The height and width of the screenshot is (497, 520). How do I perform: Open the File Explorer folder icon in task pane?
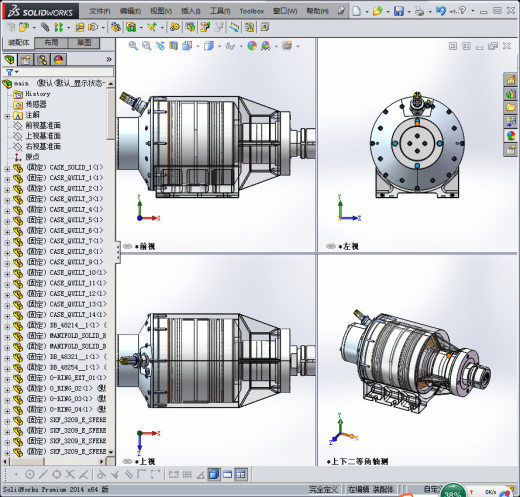coord(511,108)
